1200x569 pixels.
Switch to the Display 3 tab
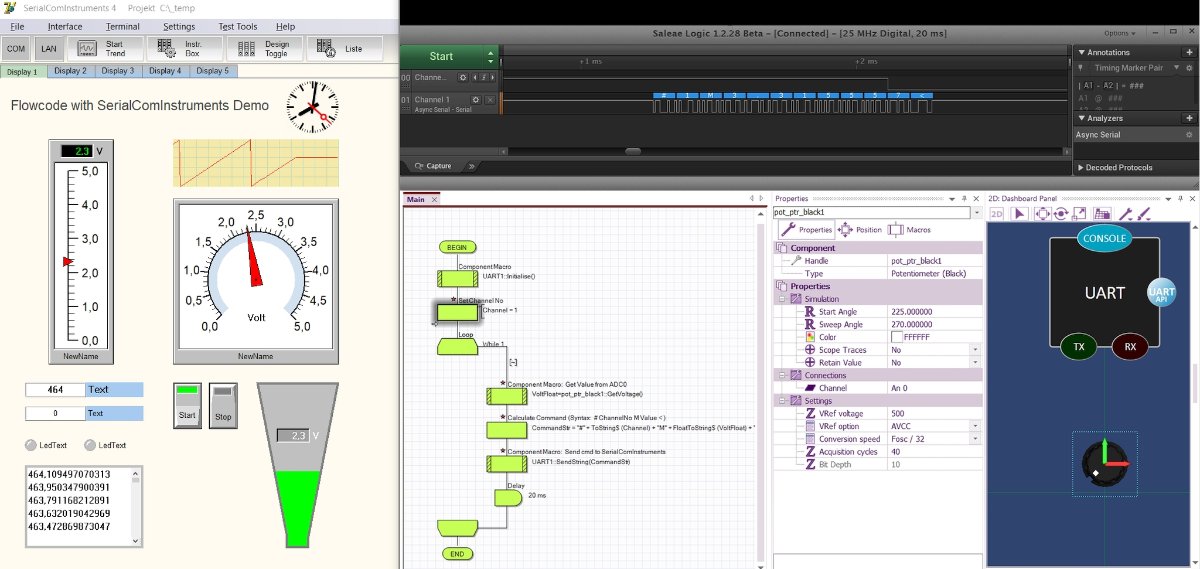point(117,71)
